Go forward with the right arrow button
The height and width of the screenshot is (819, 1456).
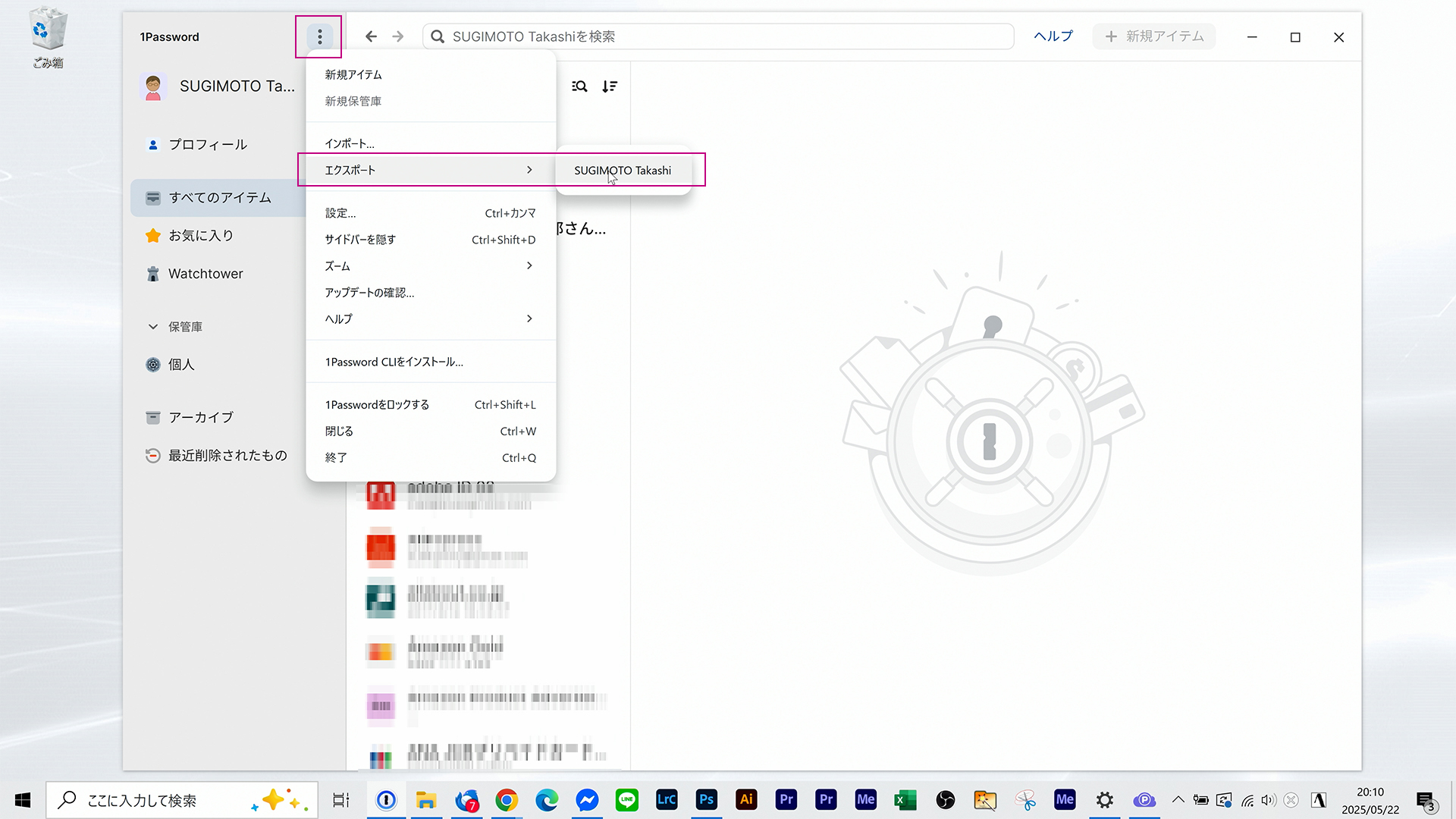[x=398, y=36]
